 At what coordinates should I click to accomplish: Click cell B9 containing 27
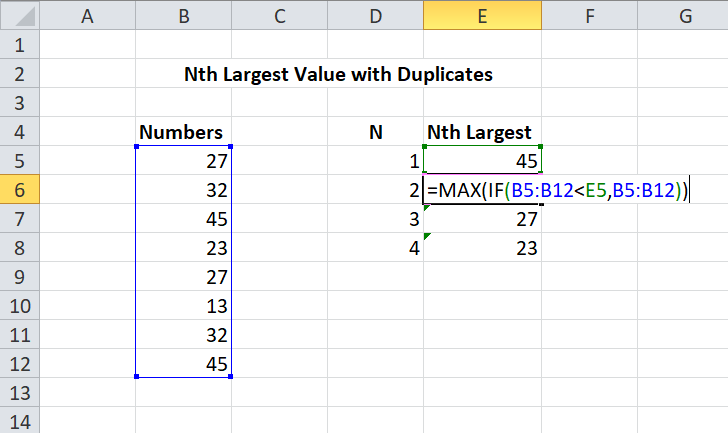[x=184, y=277]
